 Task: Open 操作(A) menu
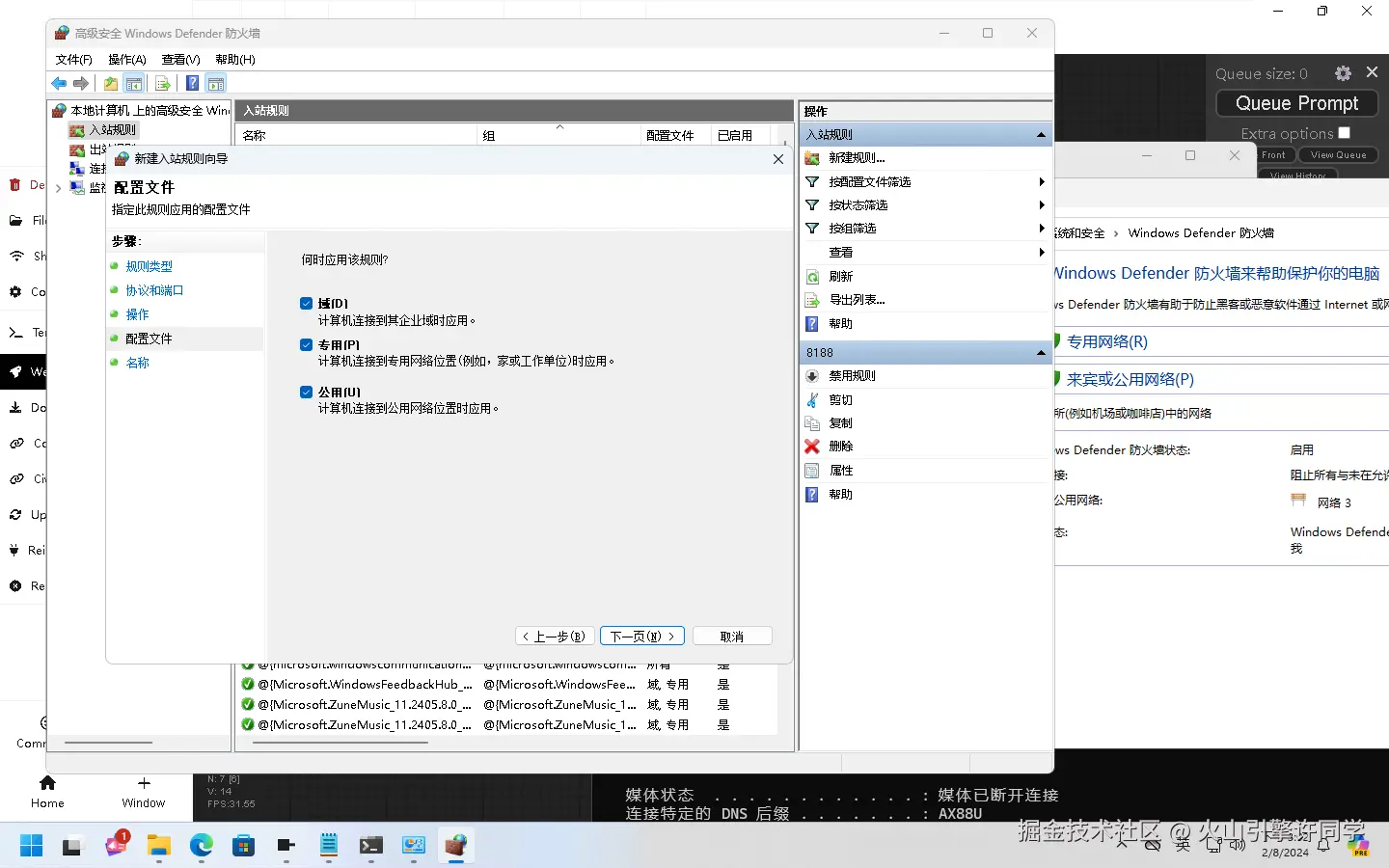[x=127, y=60]
